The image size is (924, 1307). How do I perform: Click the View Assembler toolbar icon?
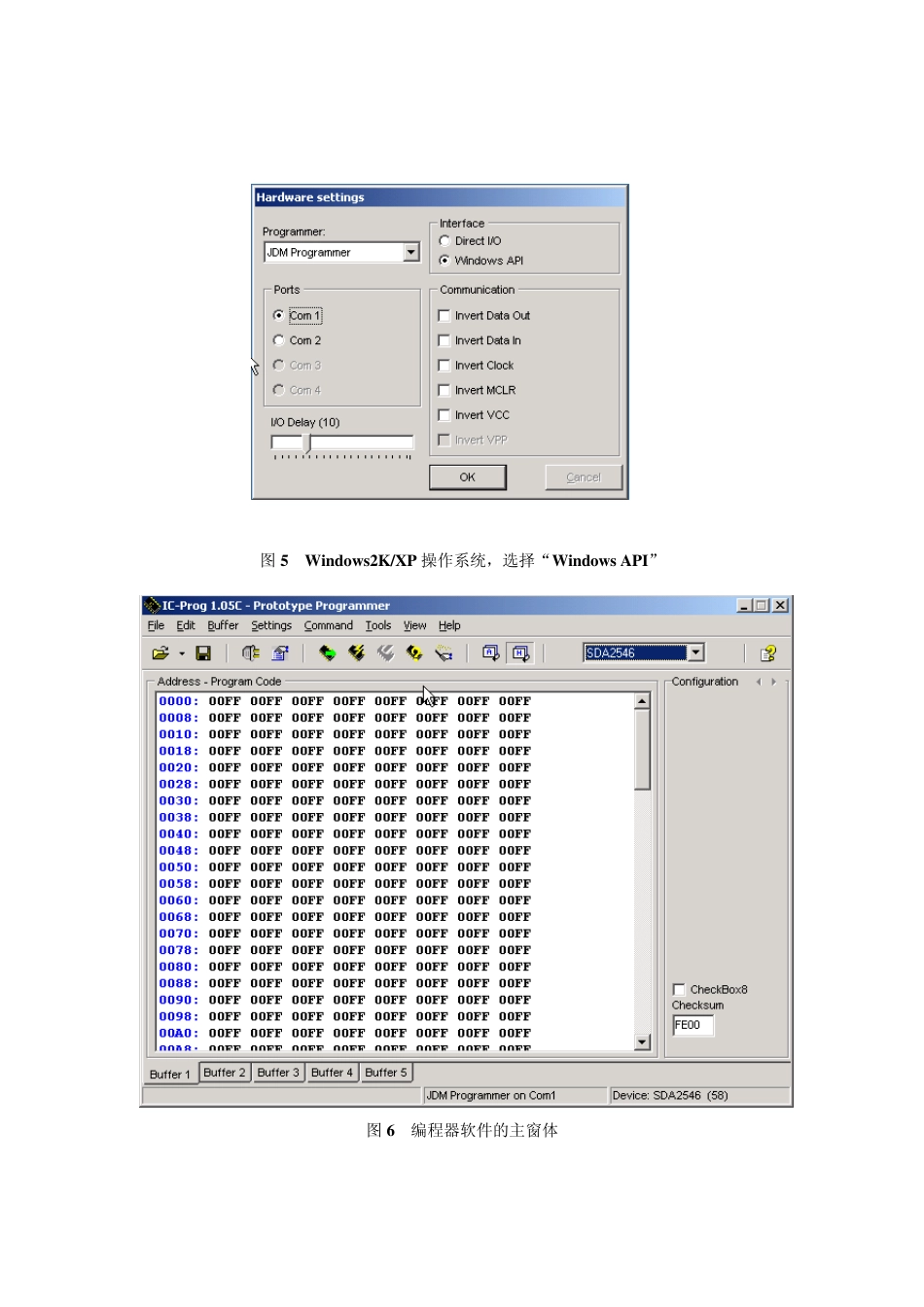(491, 653)
